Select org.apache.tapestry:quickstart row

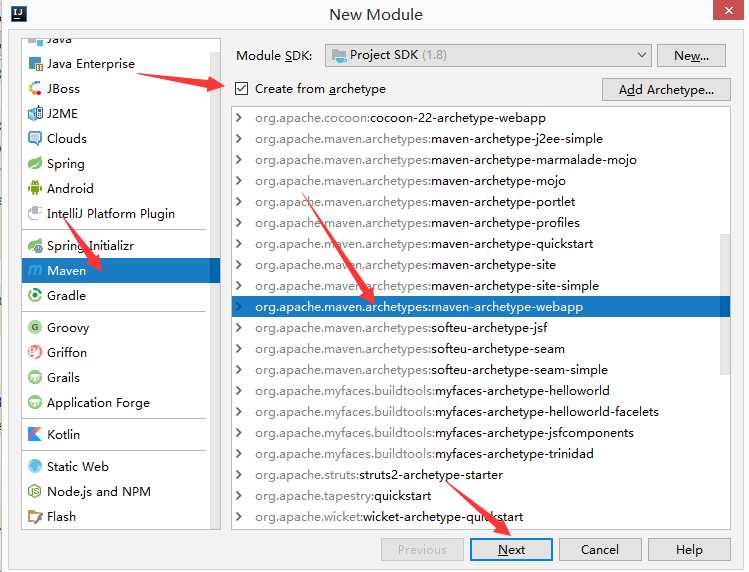click(481, 496)
